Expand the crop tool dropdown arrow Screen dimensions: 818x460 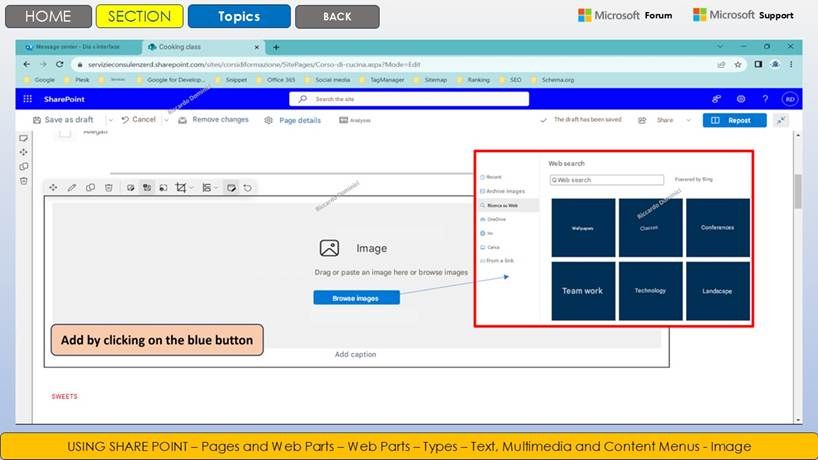point(191,188)
